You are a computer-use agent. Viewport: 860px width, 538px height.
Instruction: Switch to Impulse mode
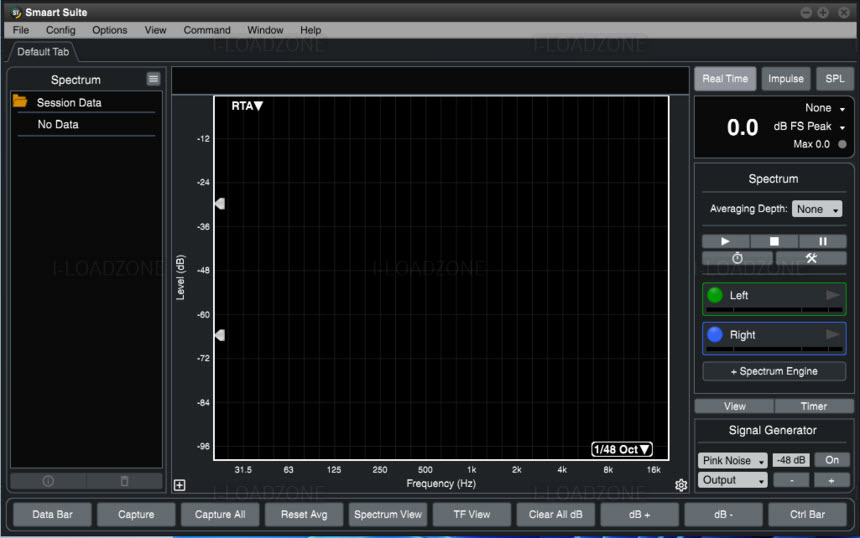point(785,78)
